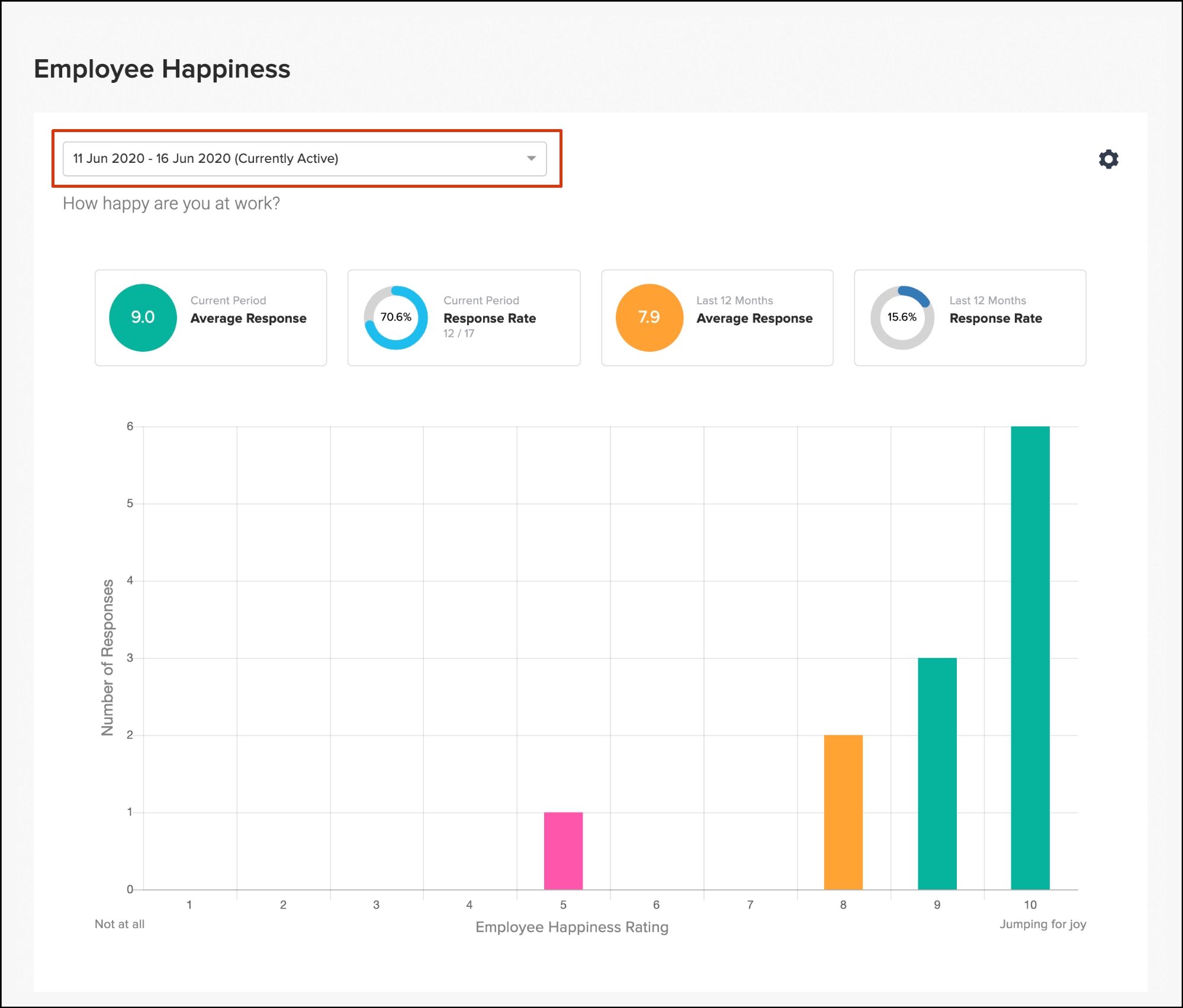
Task: Click the 15.6% response rate donut
Action: 902,317
